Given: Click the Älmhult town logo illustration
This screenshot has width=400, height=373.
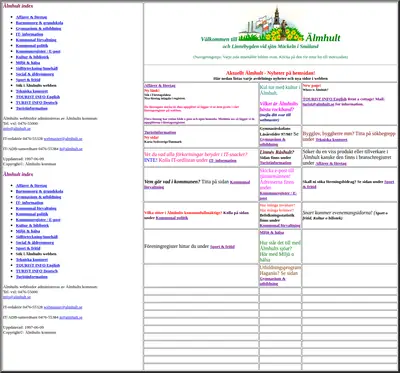Looking at the screenshot, I should click(x=272, y=24).
